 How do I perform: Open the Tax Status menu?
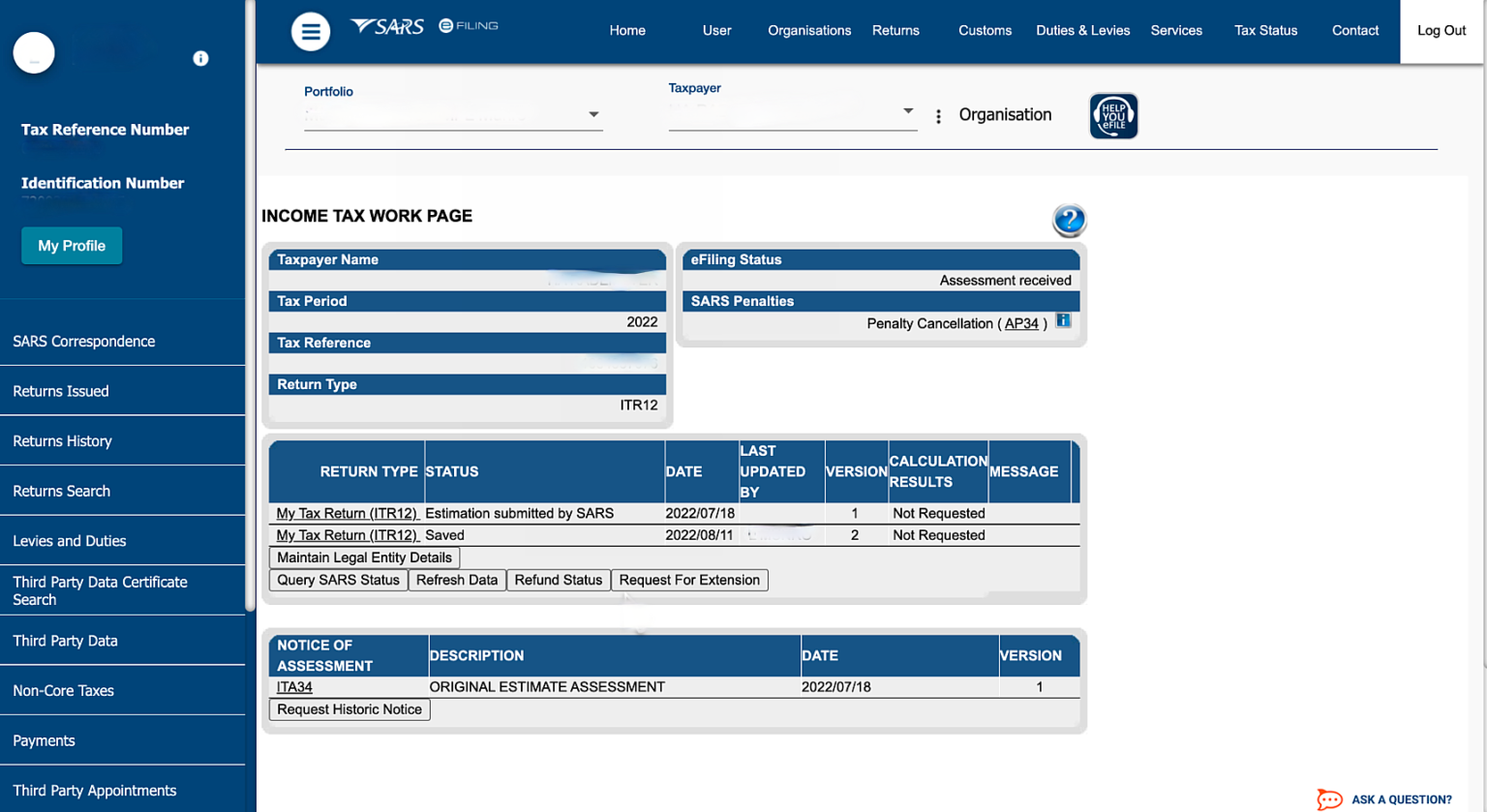(x=1265, y=31)
